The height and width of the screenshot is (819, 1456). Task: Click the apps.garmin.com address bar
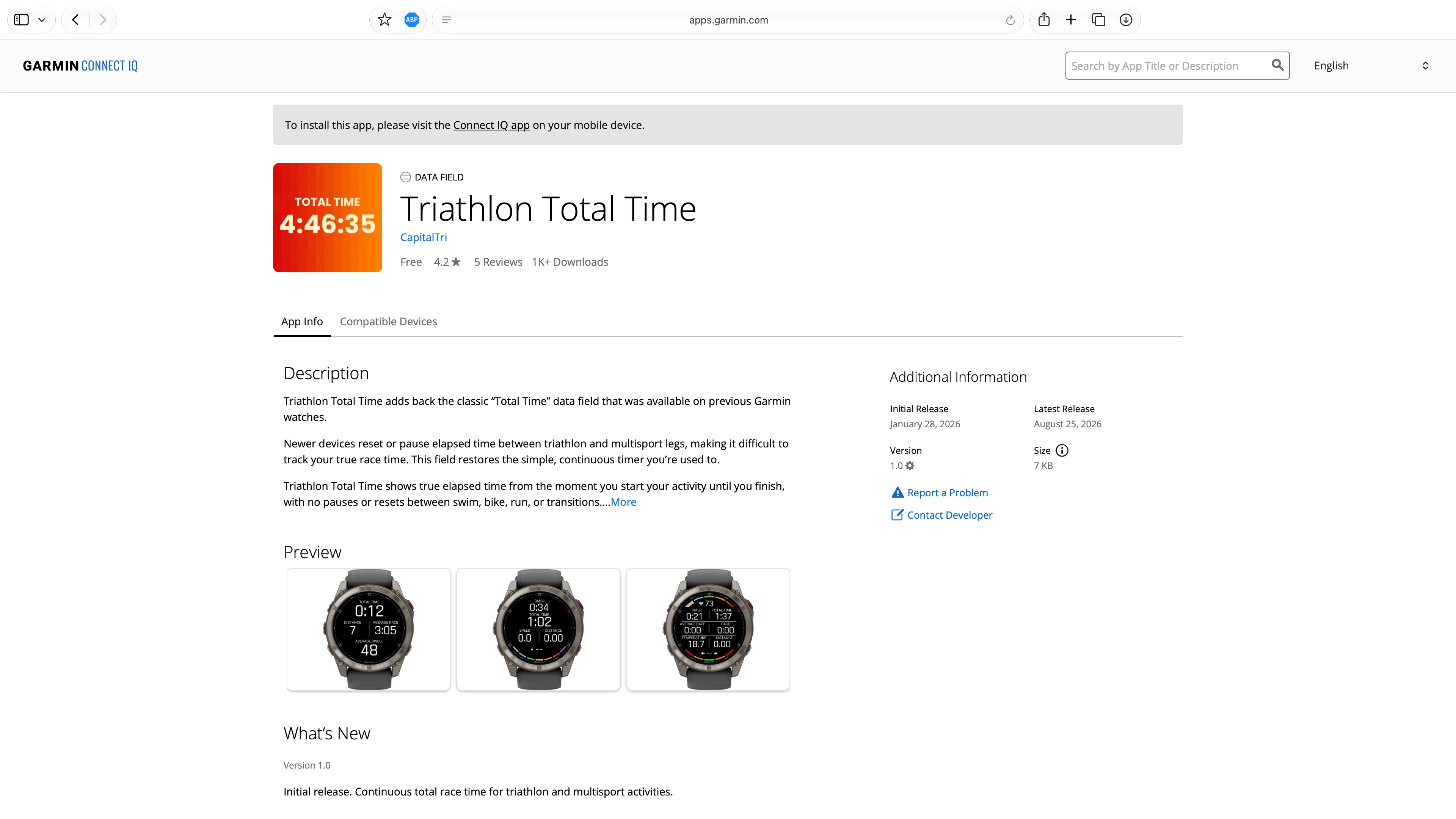click(x=728, y=20)
